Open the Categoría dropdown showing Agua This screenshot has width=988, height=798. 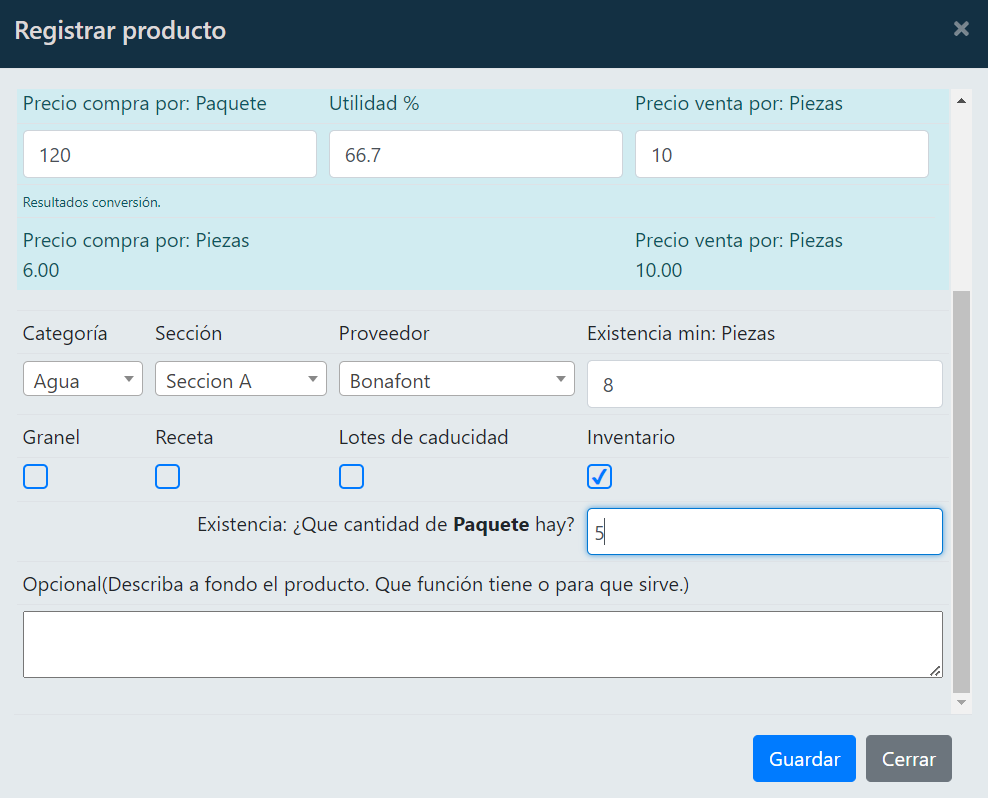click(x=83, y=380)
